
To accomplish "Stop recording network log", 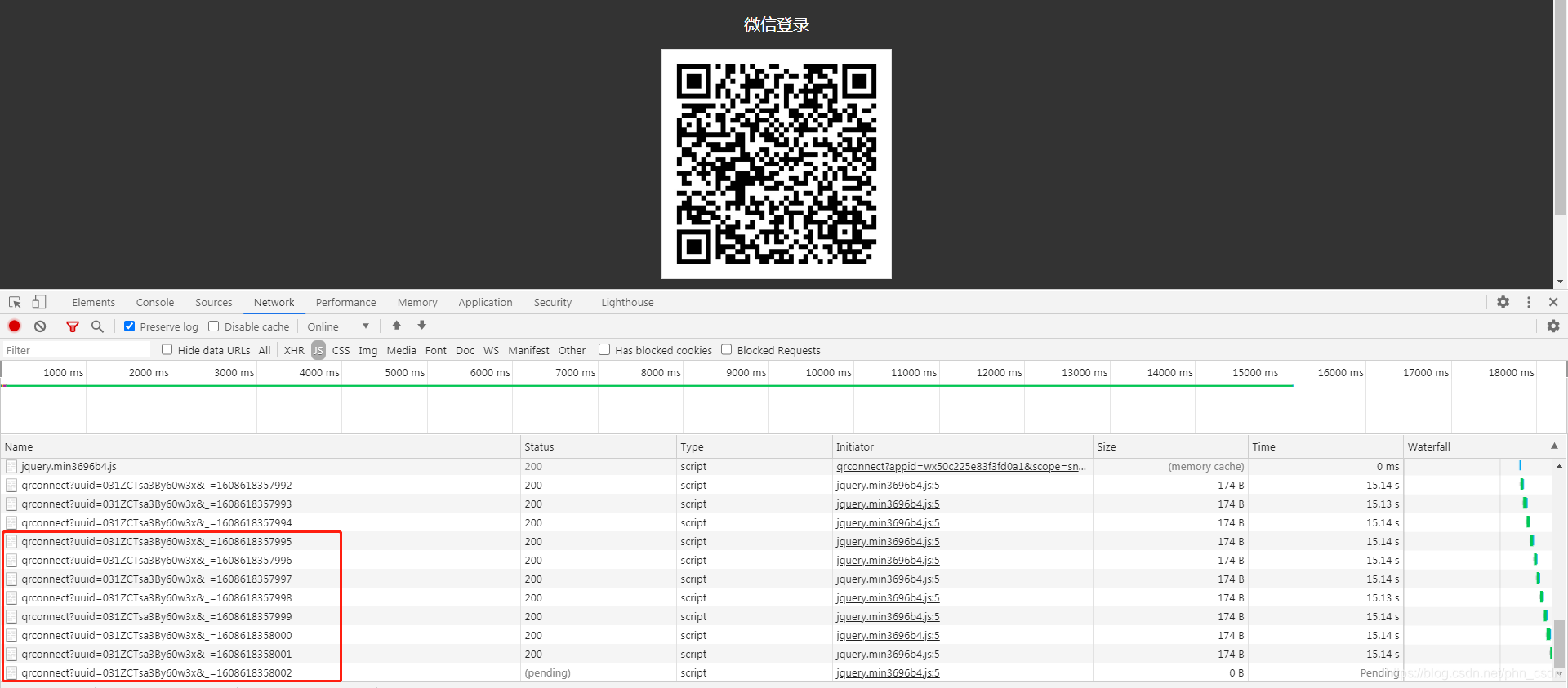I will [x=15, y=326].
